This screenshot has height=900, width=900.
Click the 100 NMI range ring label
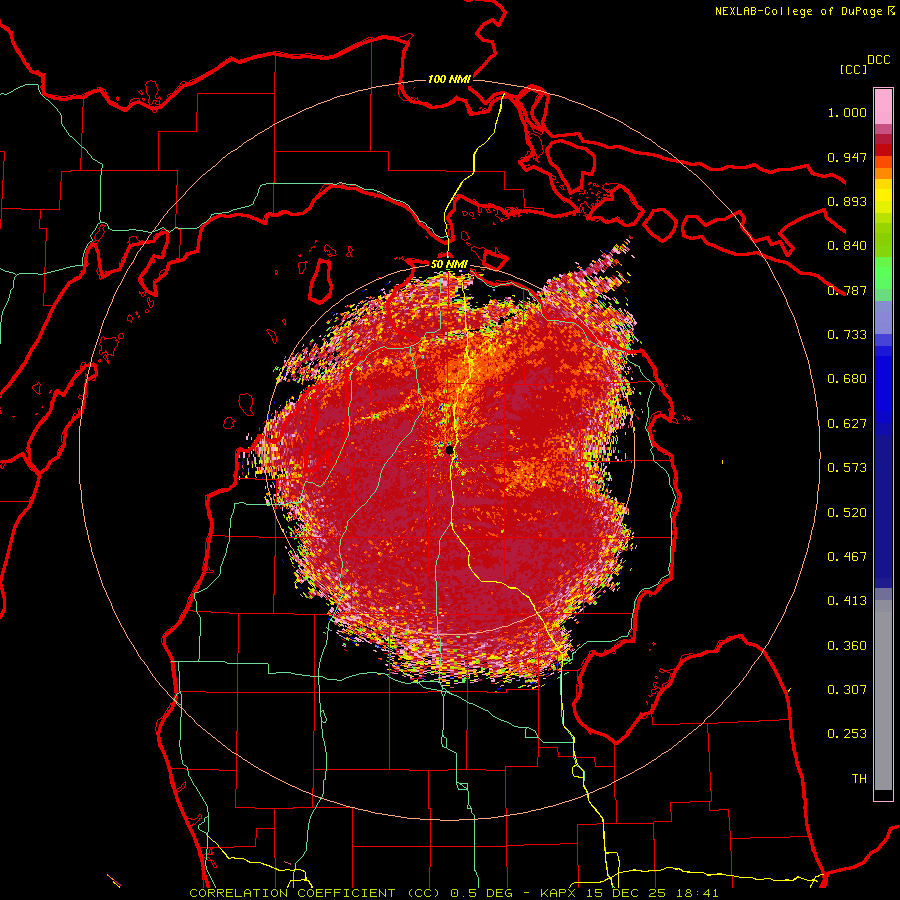(x=449, y=79)
